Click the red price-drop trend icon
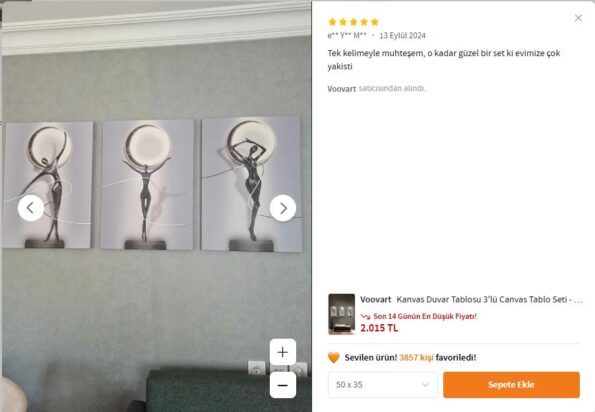Screen dimensions: 595x412 pos(365,316)
